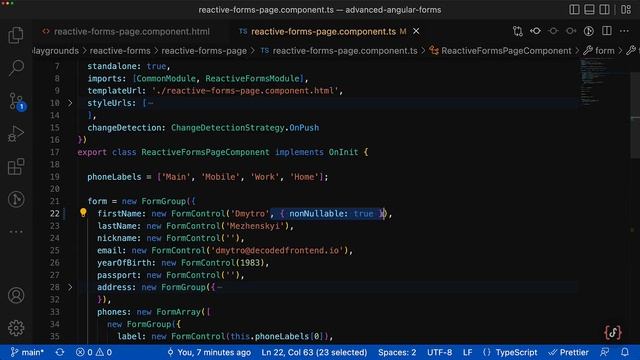Image resolution: width=640 pixels, height=360 pixels.
Task: Synchronize changes icon in status bar
Action: click(60, 352)
